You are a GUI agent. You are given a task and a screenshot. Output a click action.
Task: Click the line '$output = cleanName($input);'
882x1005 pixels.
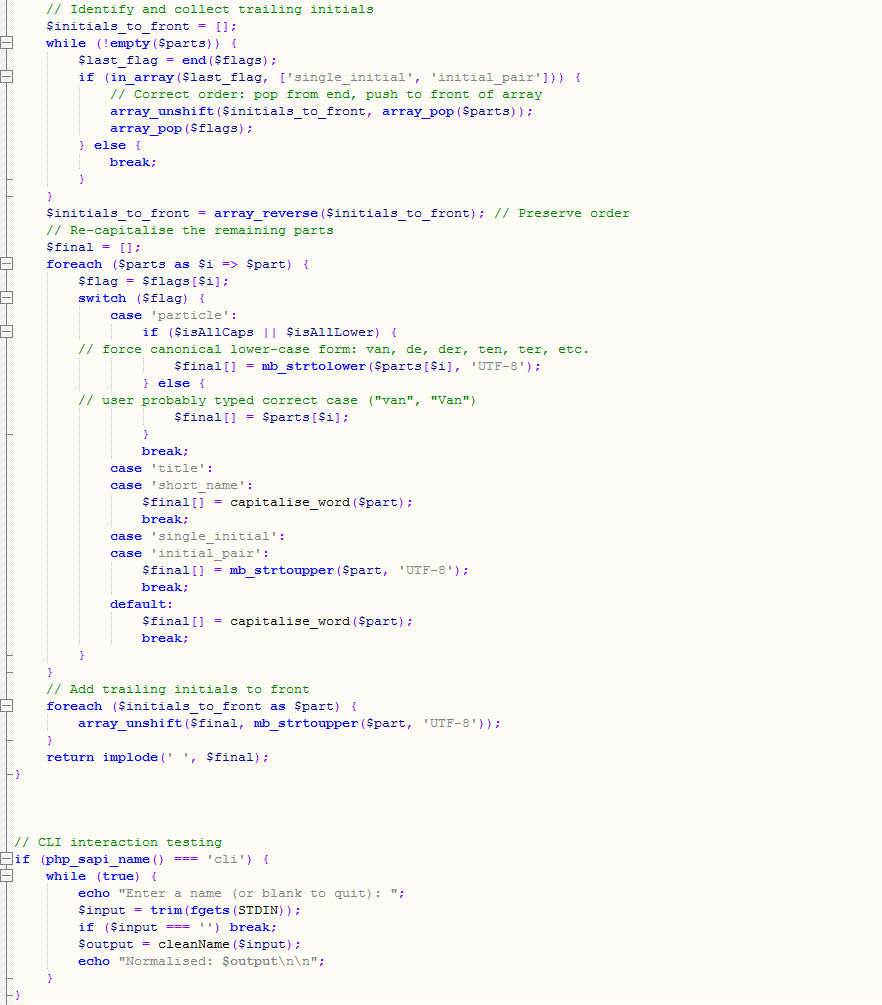(190, 944)
